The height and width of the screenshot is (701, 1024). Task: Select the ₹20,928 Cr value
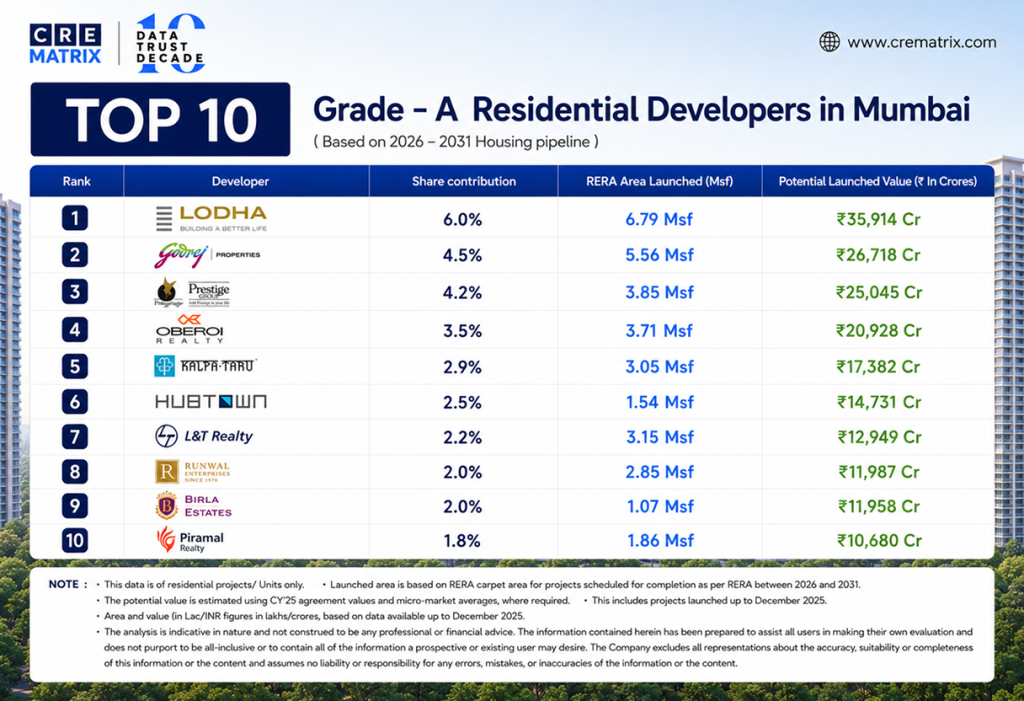pos(878,331)
